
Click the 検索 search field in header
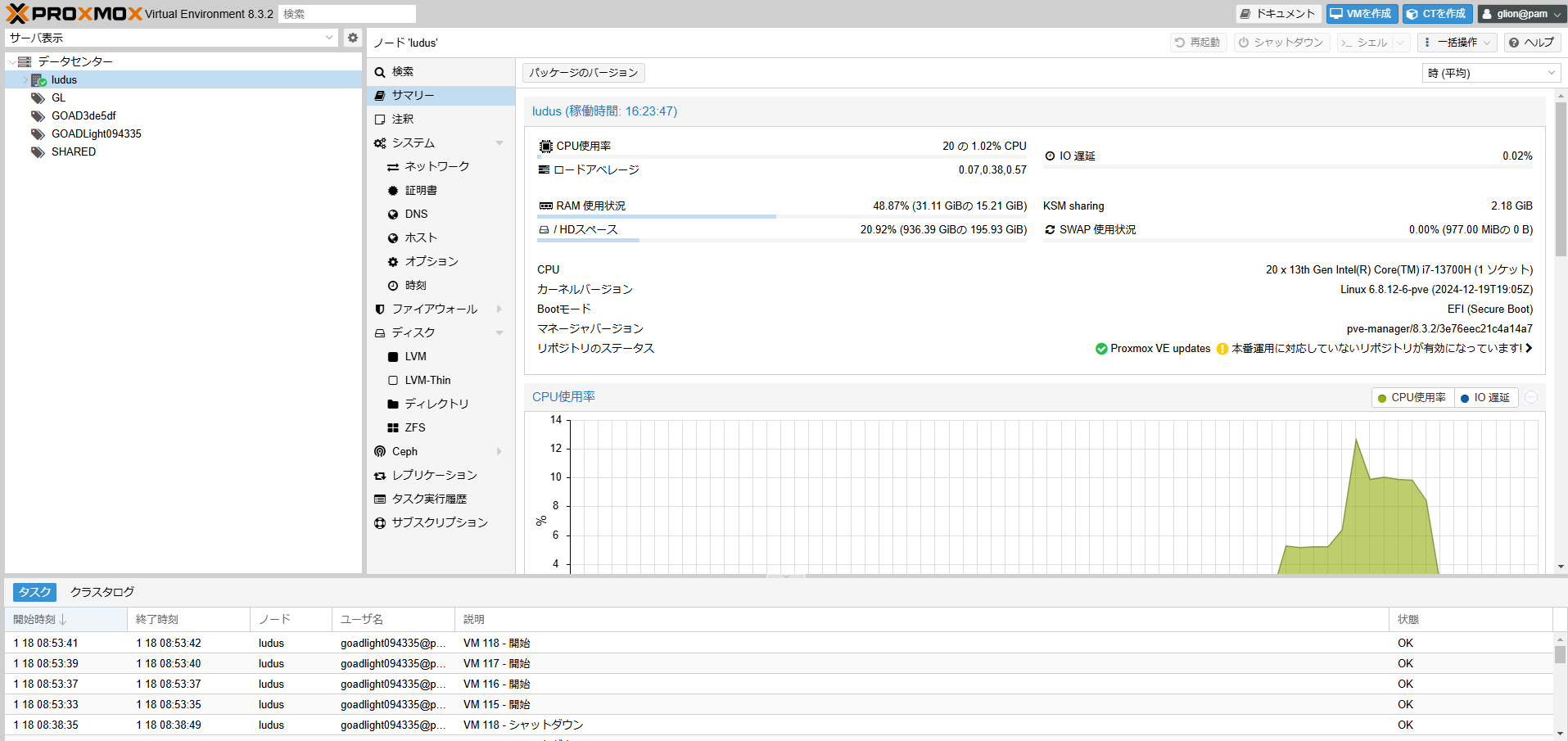[x=347, y=14]
